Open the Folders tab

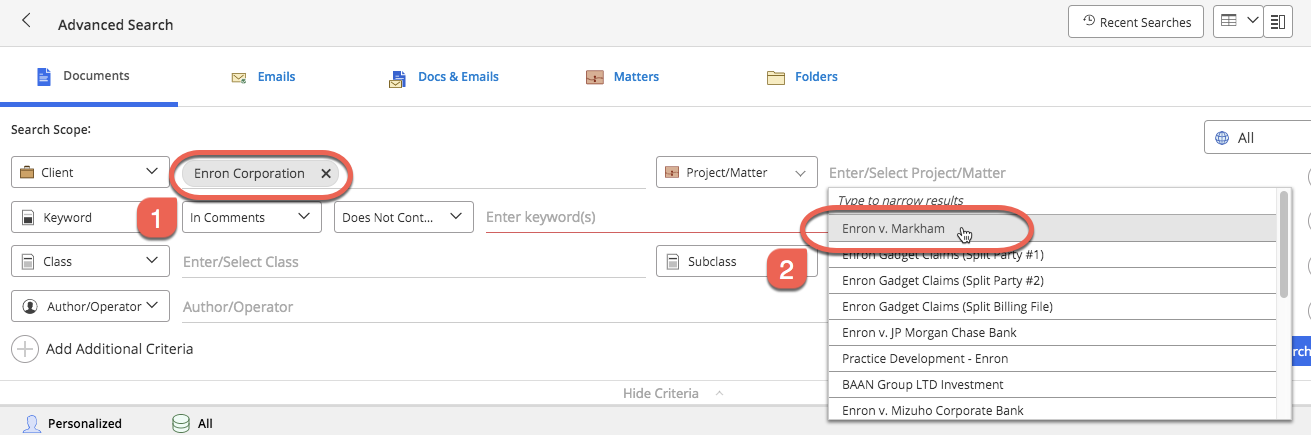803,77
